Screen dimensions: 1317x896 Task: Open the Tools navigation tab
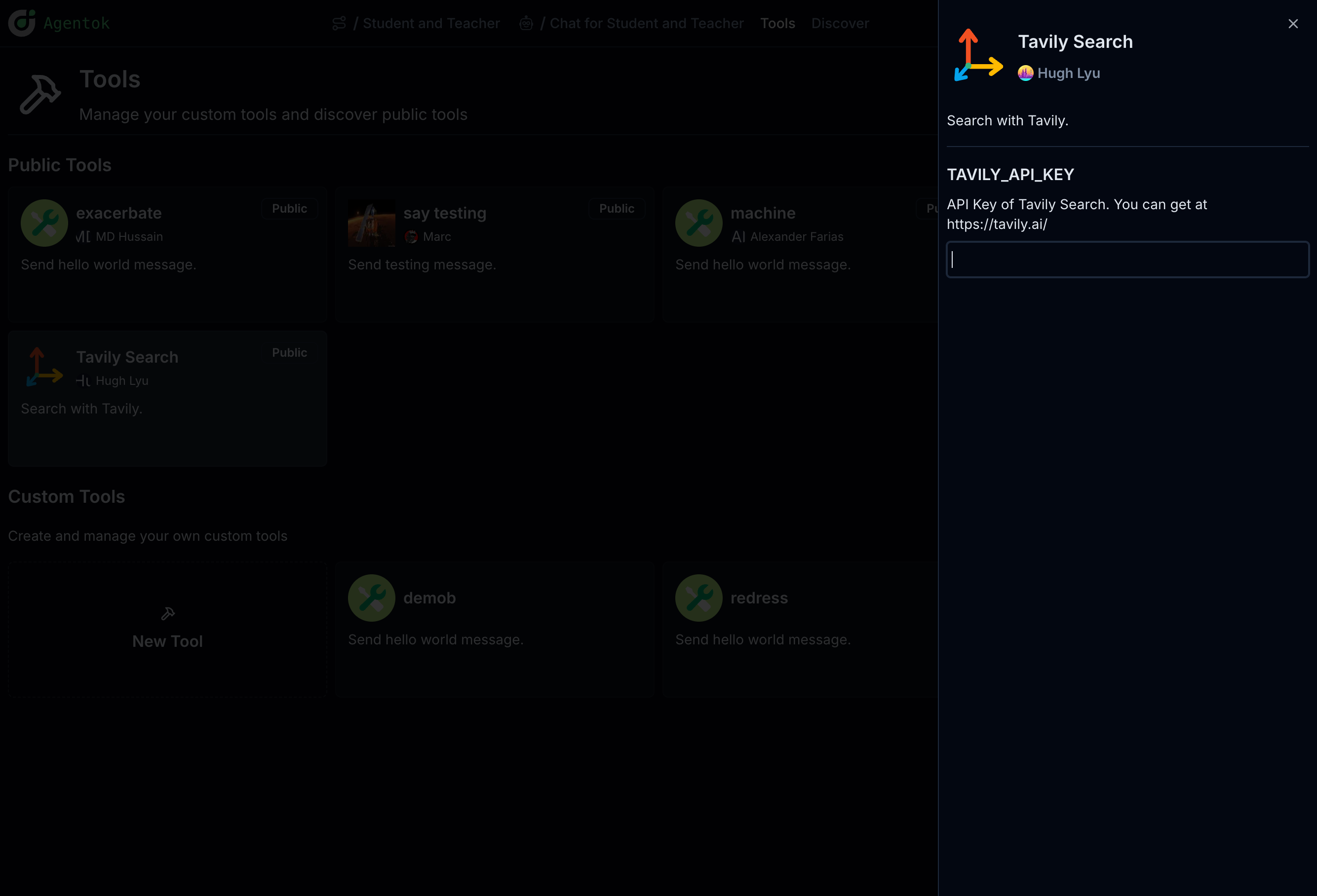[x=777, y=23]
